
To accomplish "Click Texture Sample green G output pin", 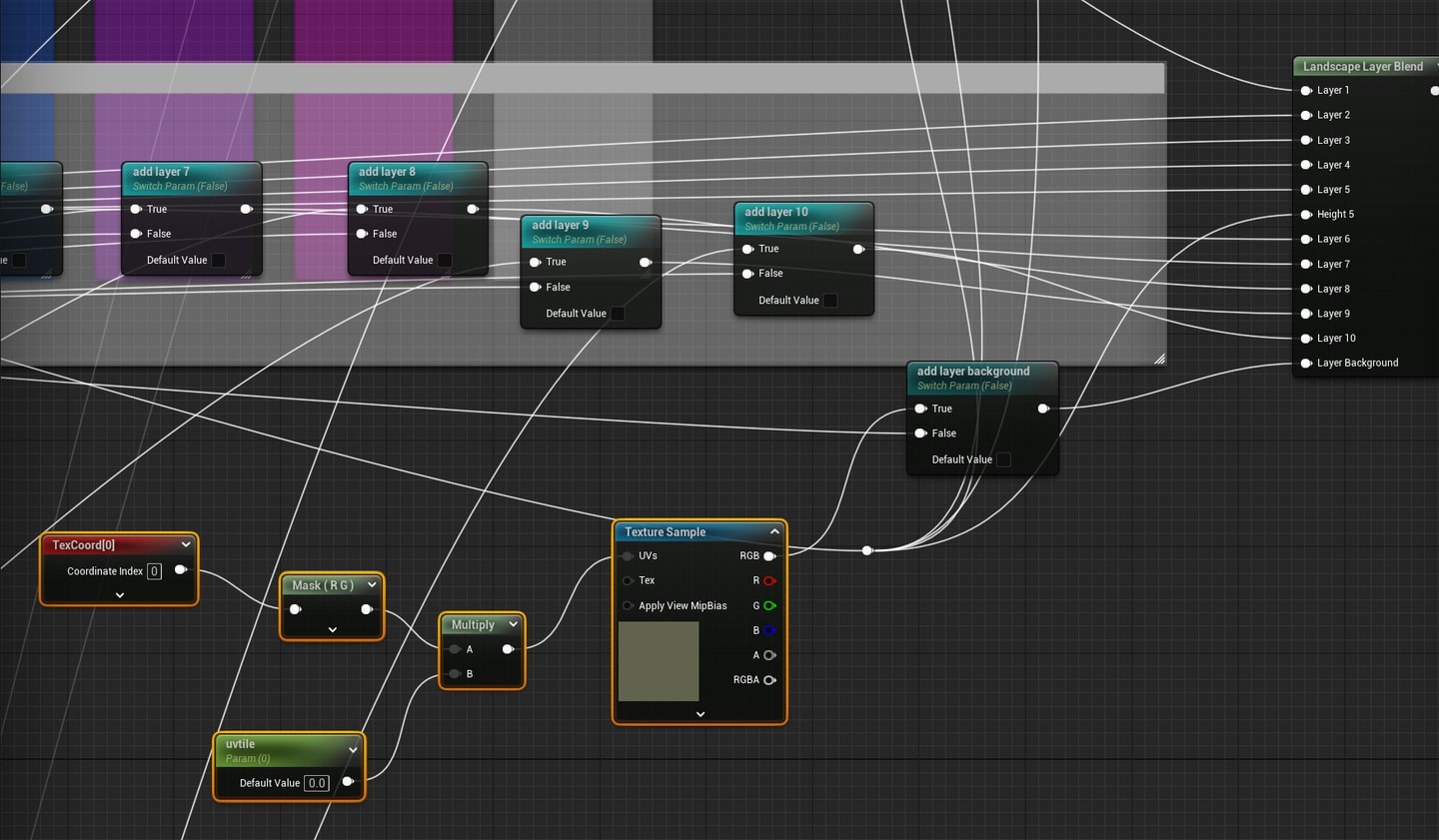I will click(769, 606).
